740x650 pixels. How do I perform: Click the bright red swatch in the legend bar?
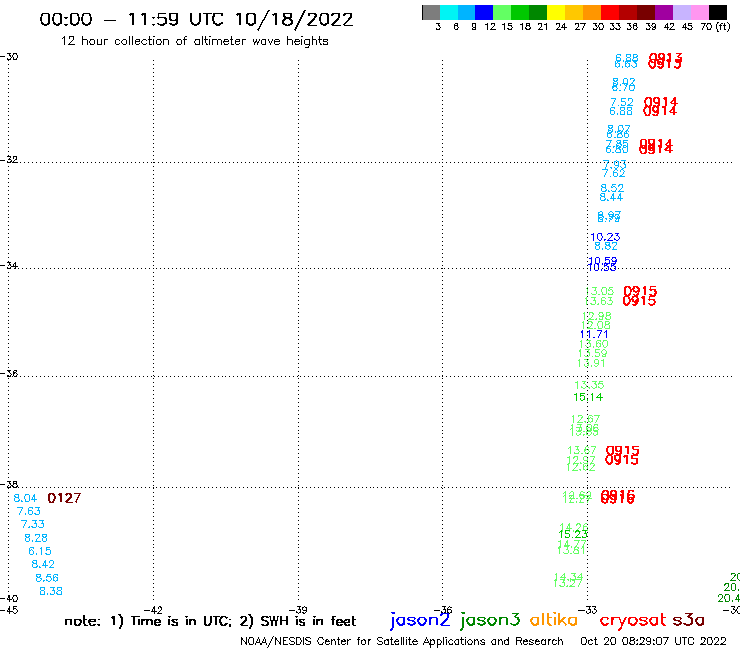(609, 12)
